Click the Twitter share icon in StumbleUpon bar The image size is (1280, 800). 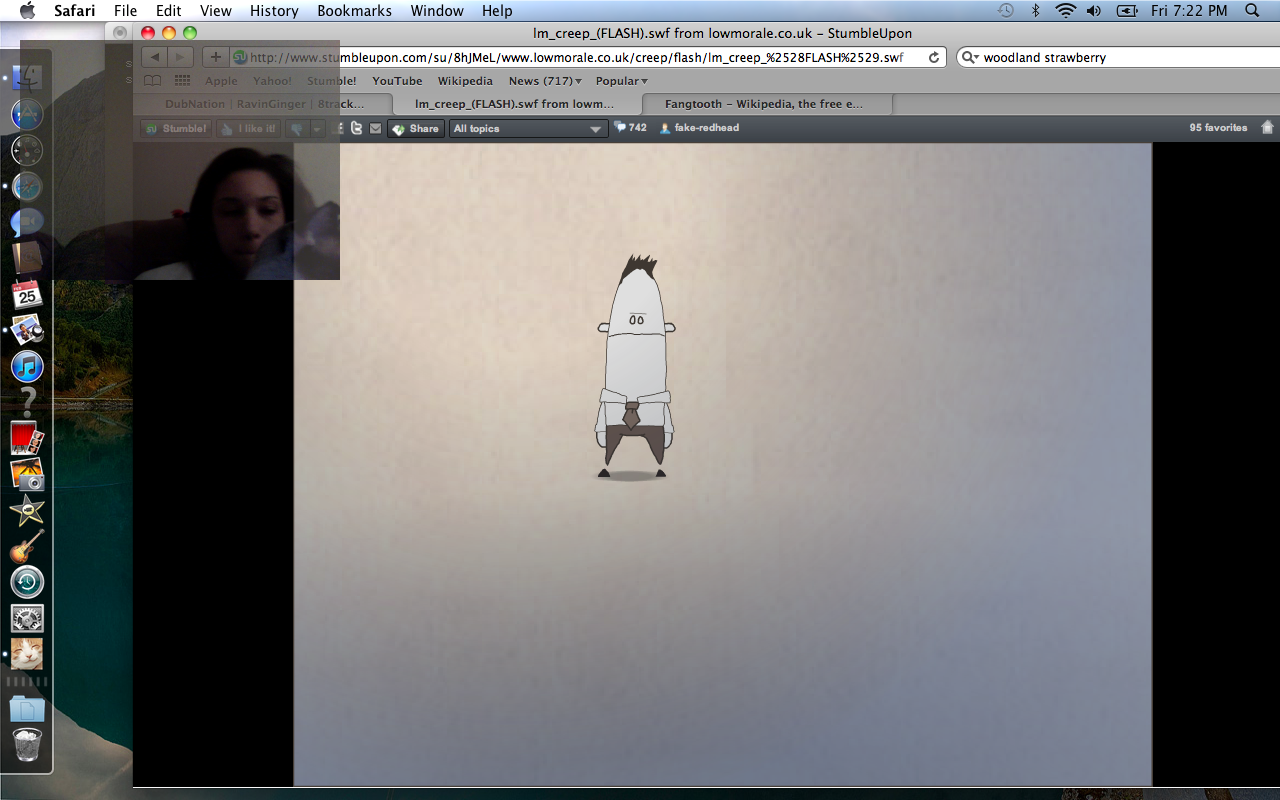click(x=357, y=128)
